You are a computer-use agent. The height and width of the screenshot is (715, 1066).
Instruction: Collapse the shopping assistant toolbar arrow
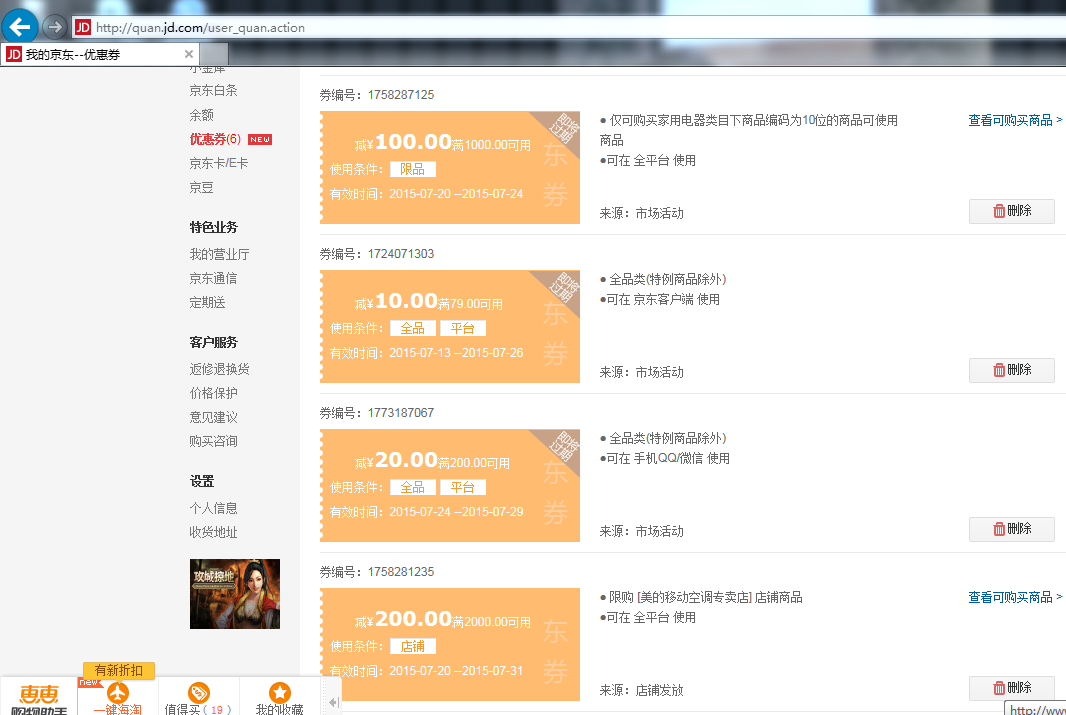click(x=334, y=703)
